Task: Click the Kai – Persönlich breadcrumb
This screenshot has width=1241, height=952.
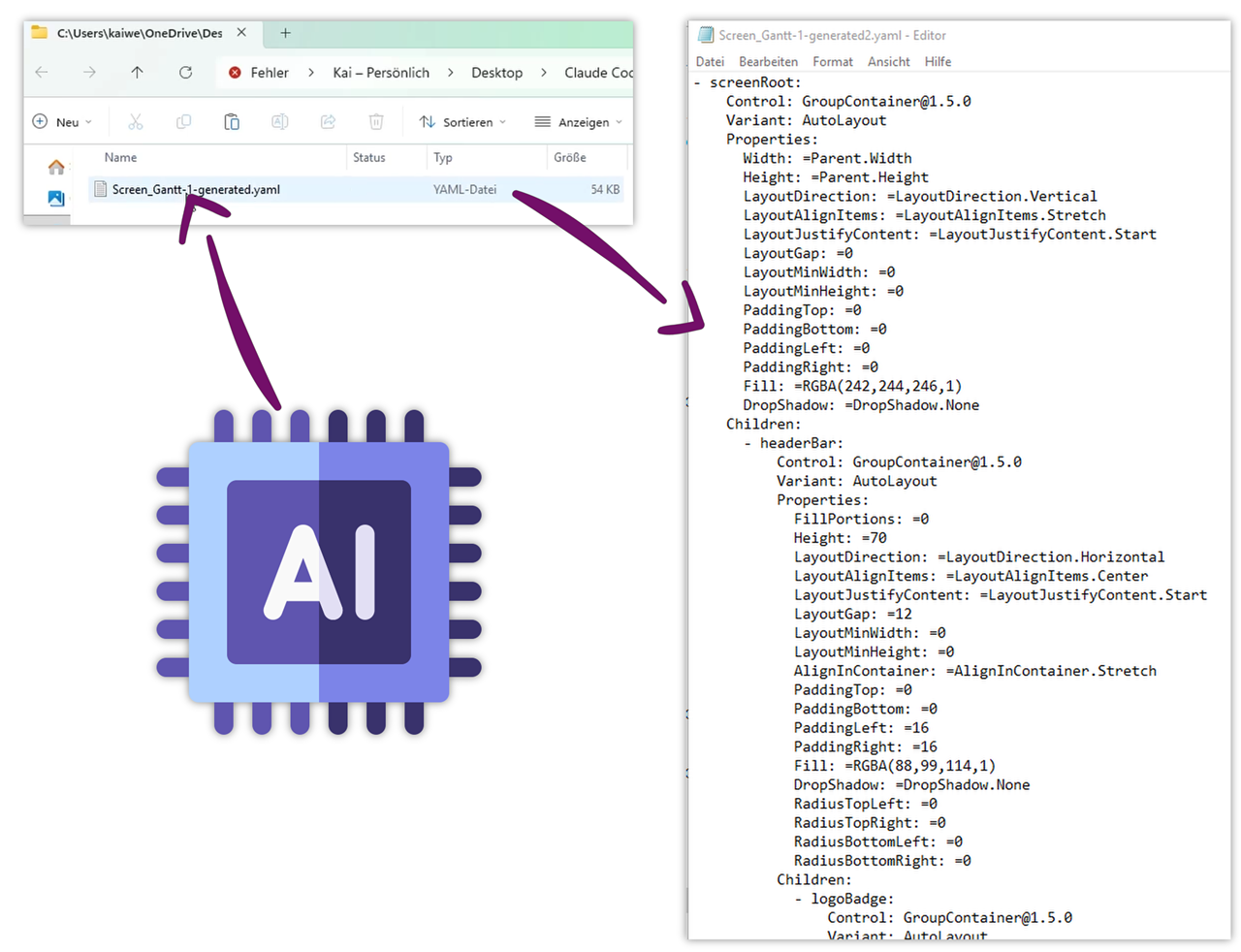Action: (381, 73)
